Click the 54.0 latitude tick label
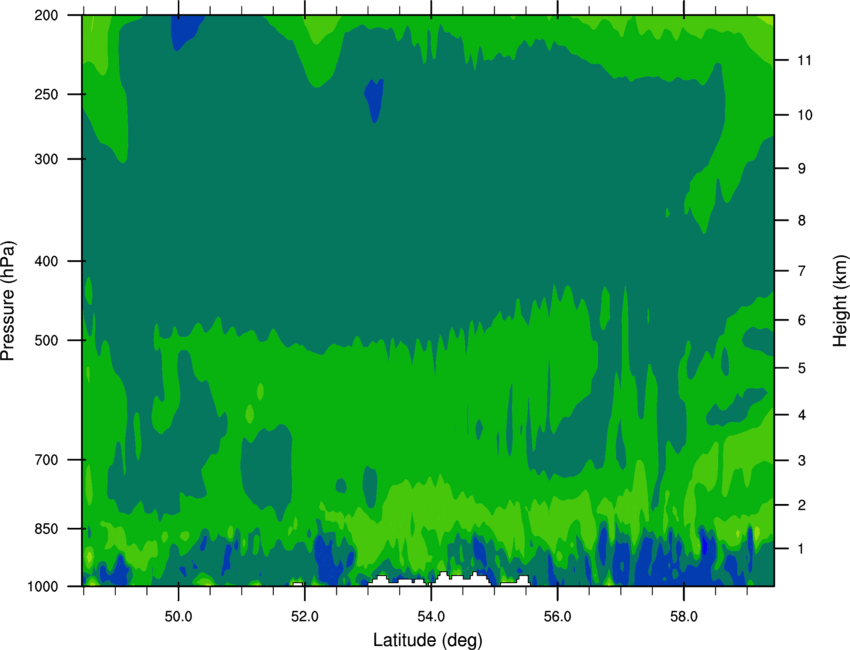 [431, 617]
